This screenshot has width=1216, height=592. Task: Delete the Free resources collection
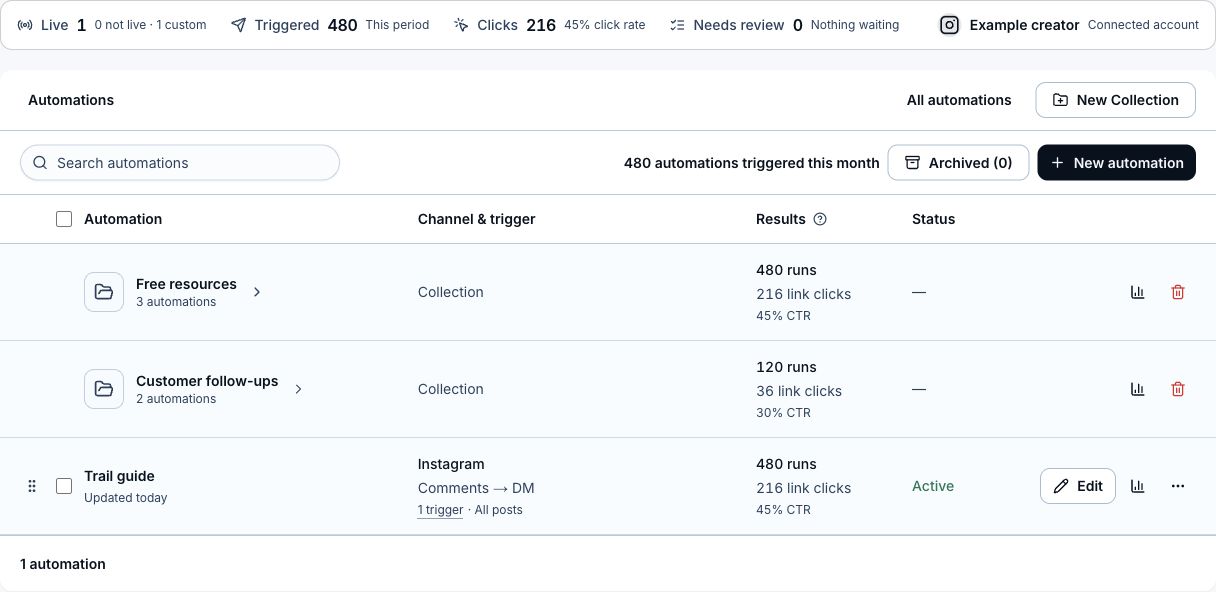1178,292
